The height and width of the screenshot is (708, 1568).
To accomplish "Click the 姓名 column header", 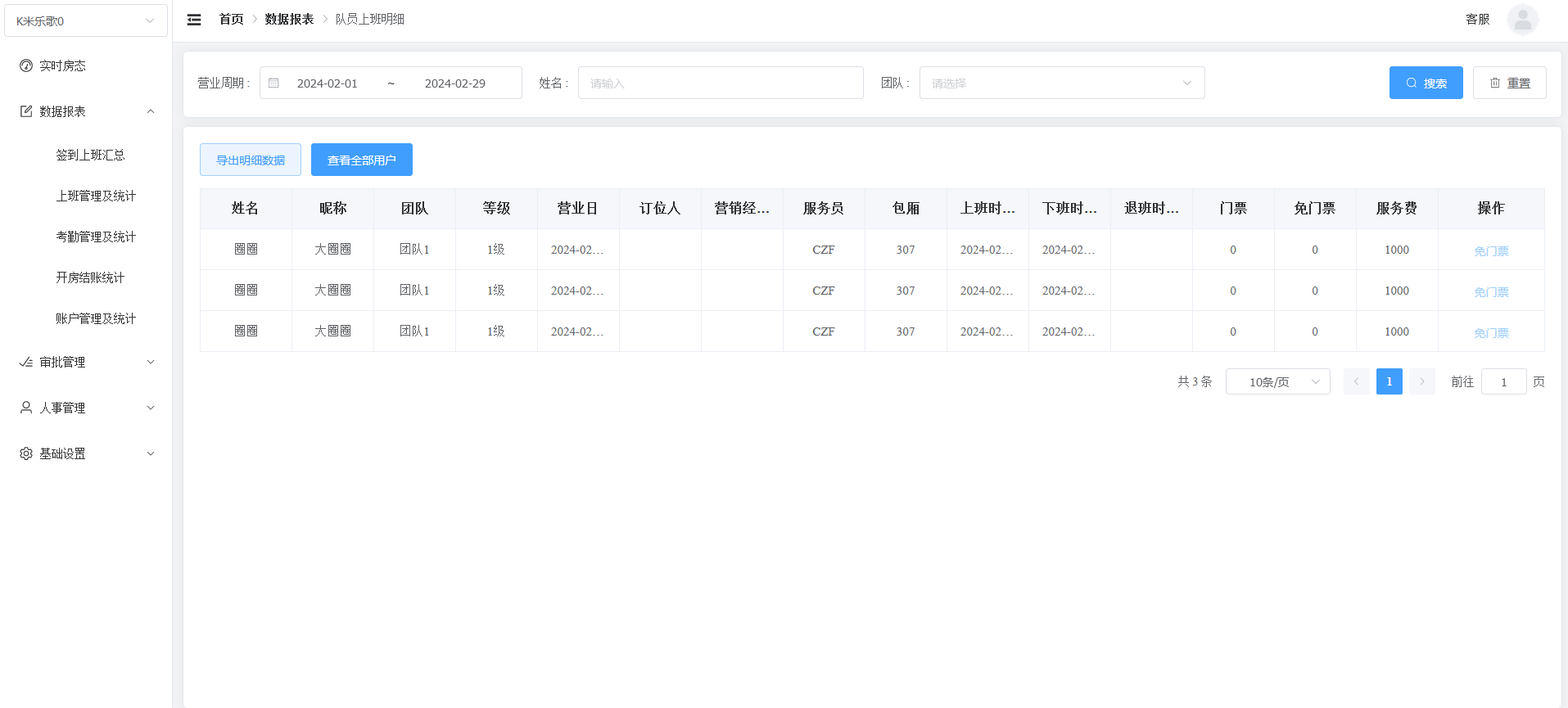I will [x=246, y=209].
